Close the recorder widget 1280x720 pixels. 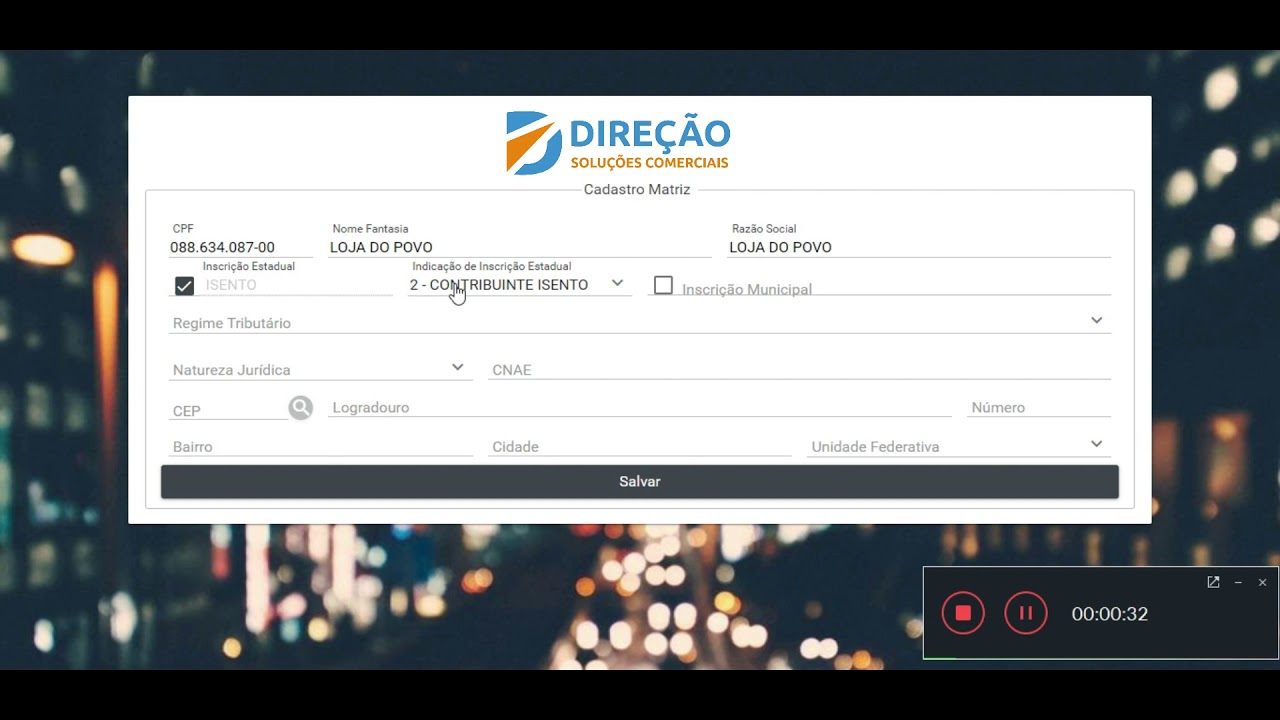point(1262,582)
